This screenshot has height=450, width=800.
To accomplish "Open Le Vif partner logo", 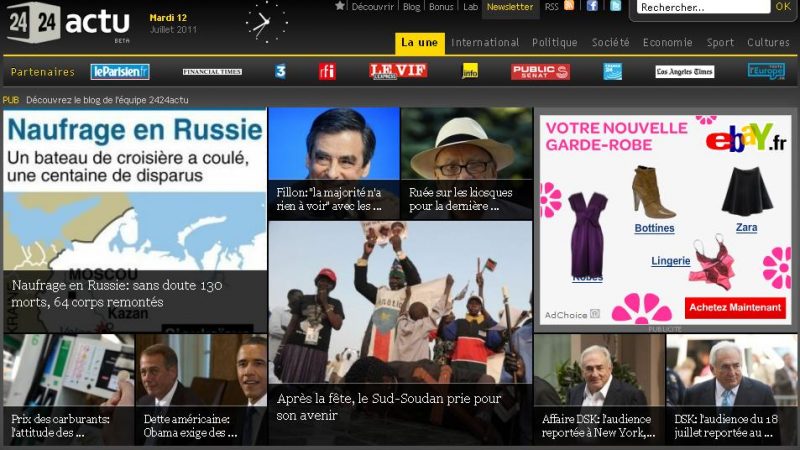I will click(398, 71).
